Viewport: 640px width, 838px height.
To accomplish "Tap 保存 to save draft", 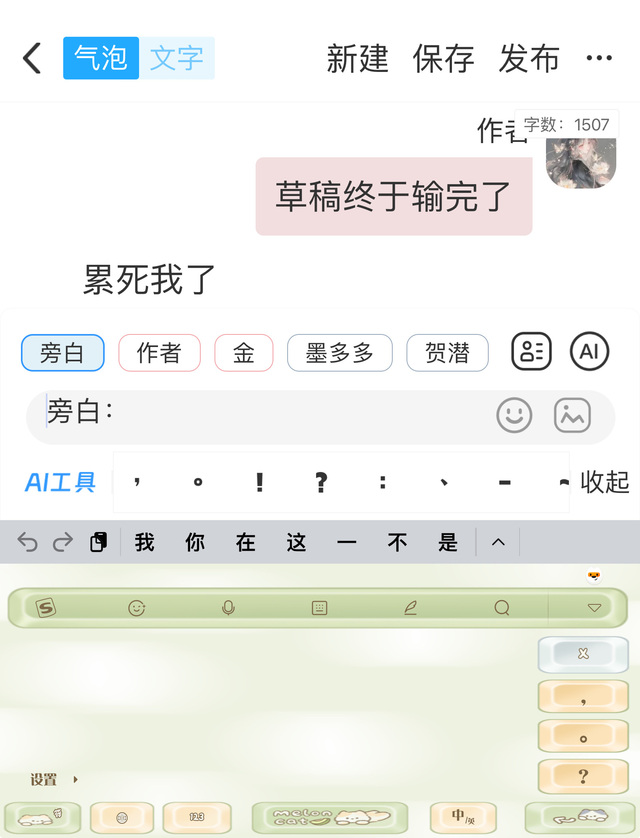I will 443,58.
